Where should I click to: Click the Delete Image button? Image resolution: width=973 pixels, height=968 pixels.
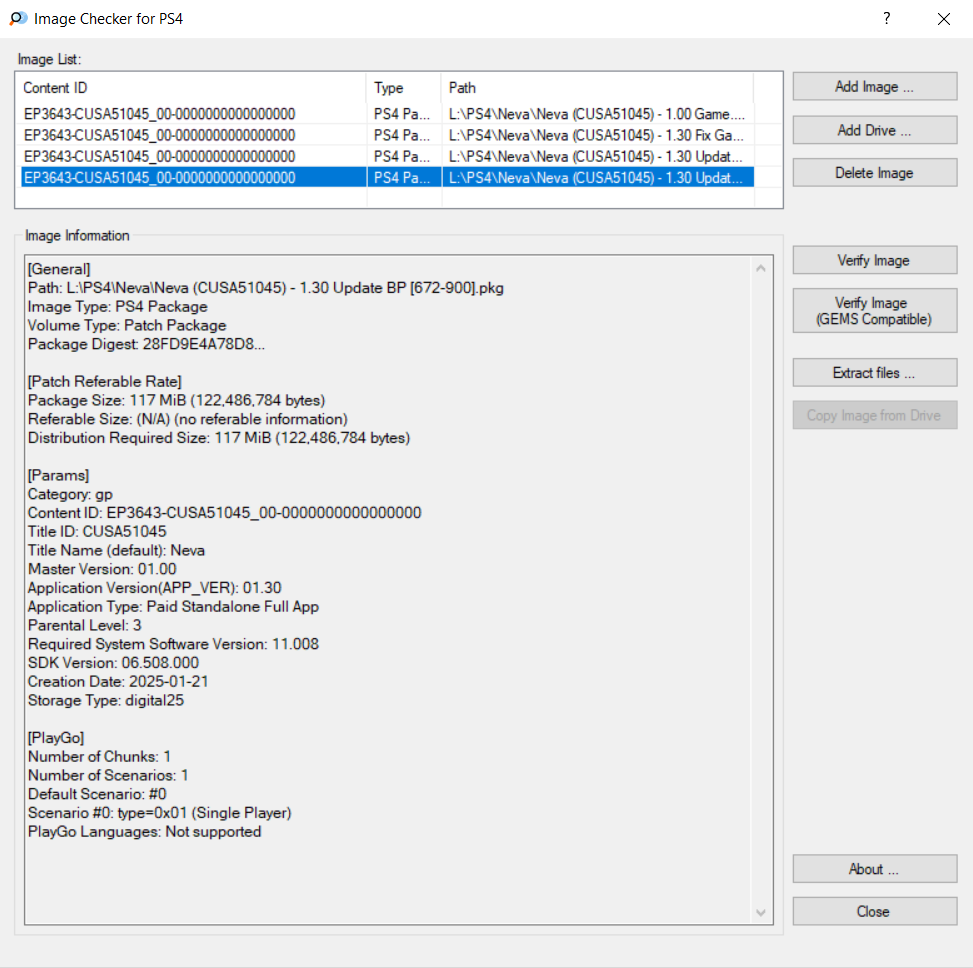point(874,173)
